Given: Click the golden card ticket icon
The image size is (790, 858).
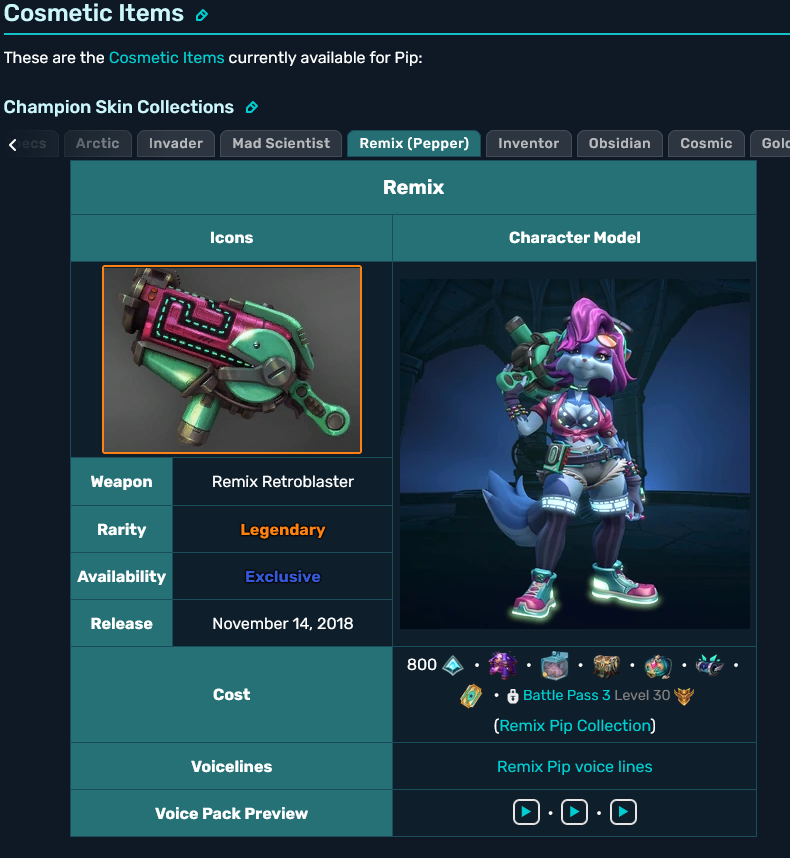Looking at the screenshot, I should click(471, 696).
